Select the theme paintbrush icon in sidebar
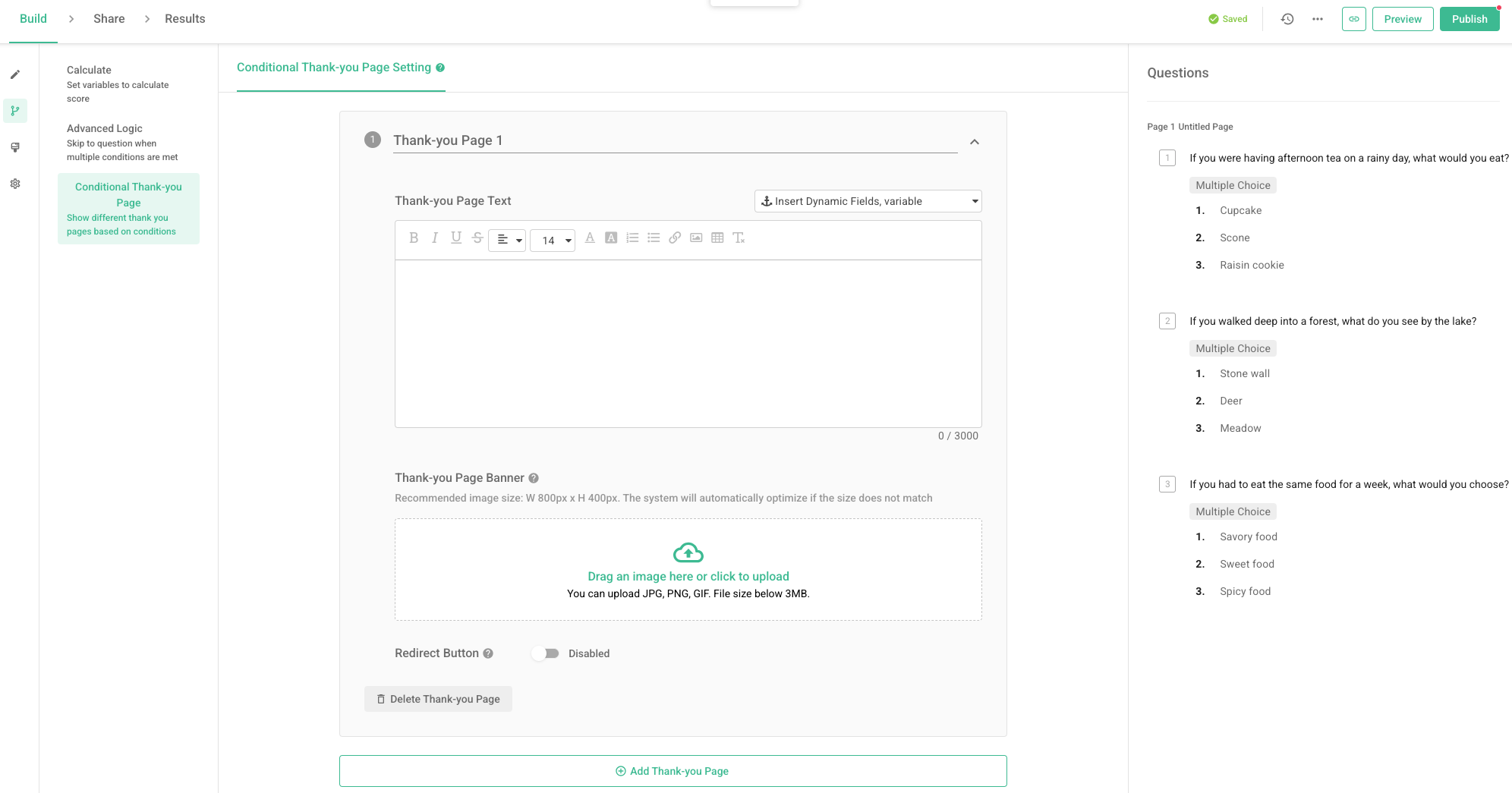1512x793 pixels. coord(15,147)
